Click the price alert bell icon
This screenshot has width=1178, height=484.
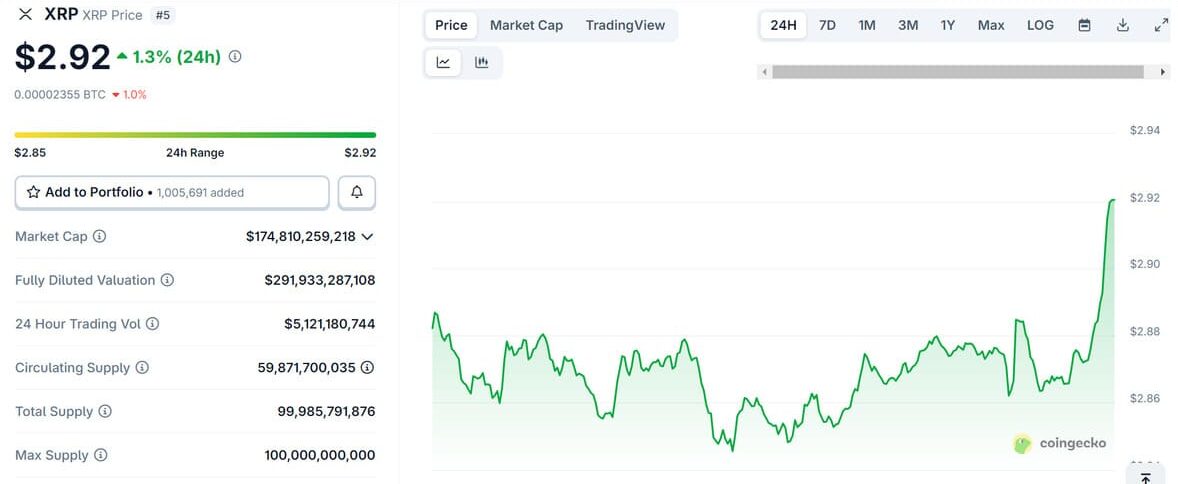pyautogui.click(x=357, y=192)
